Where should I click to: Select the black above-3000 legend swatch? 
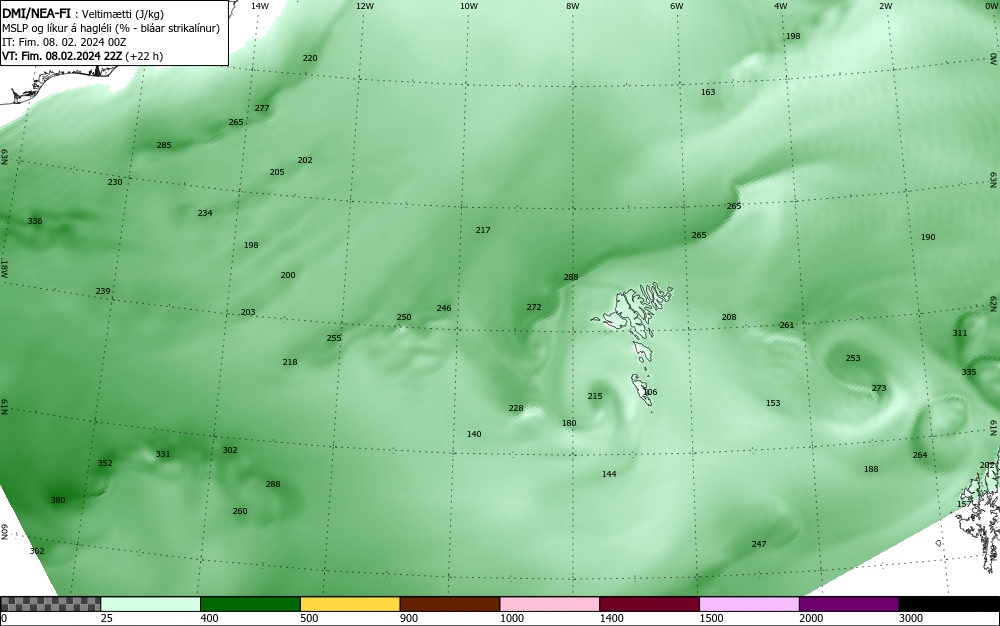click(x=949, y=604)
